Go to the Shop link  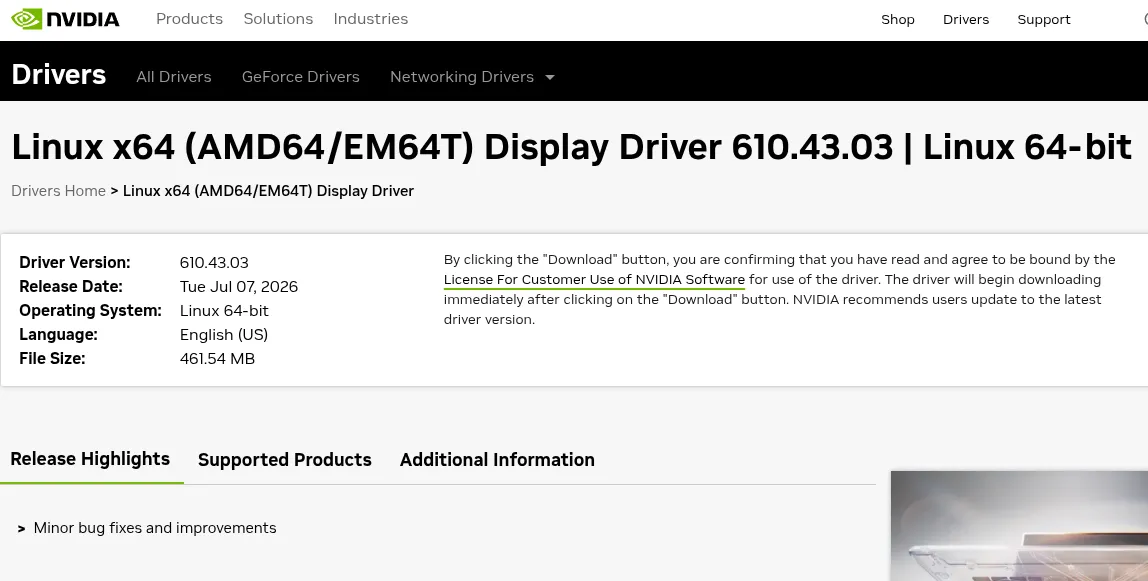898,20
